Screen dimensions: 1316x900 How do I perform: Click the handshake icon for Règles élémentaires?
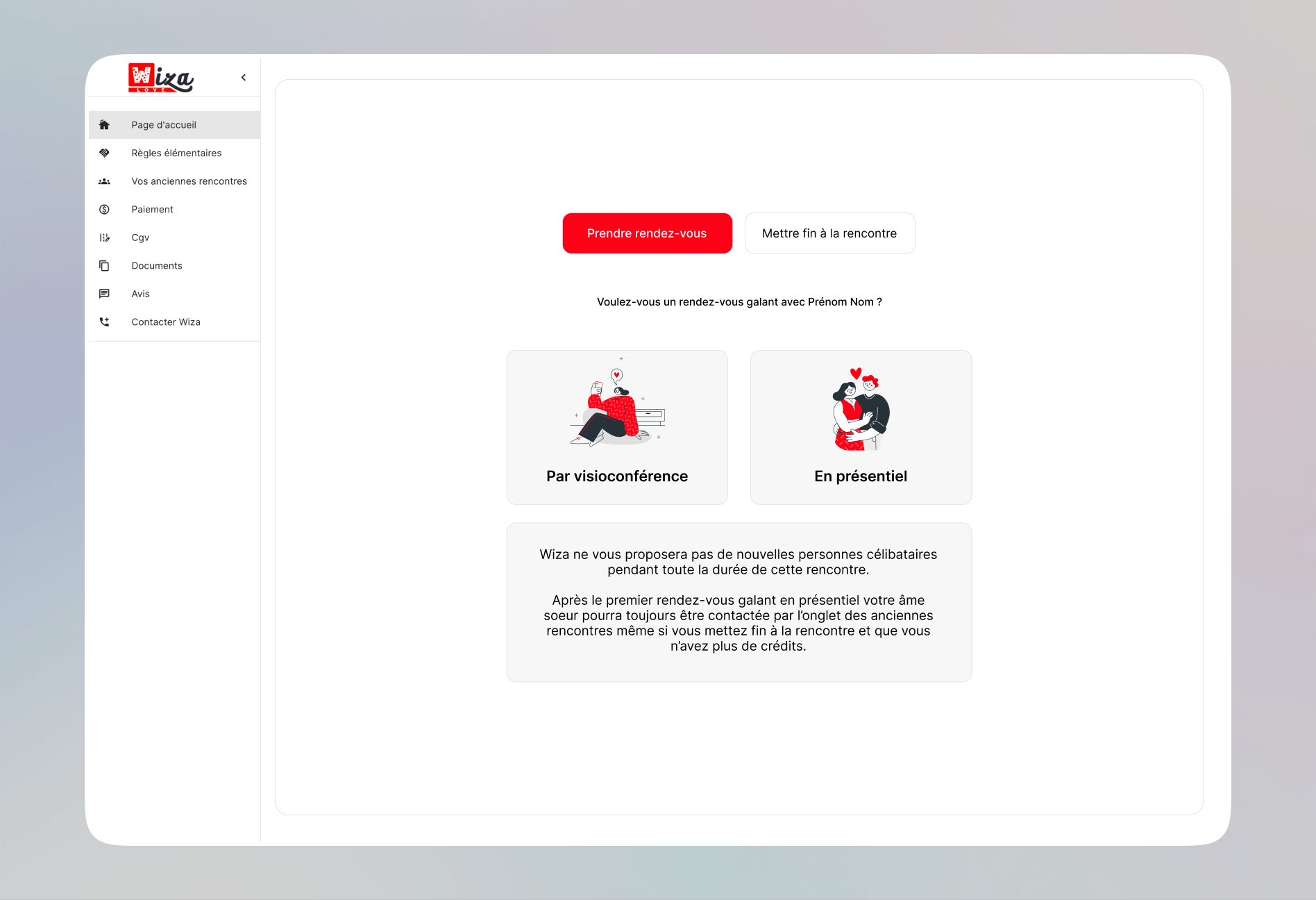click(104, 153)
